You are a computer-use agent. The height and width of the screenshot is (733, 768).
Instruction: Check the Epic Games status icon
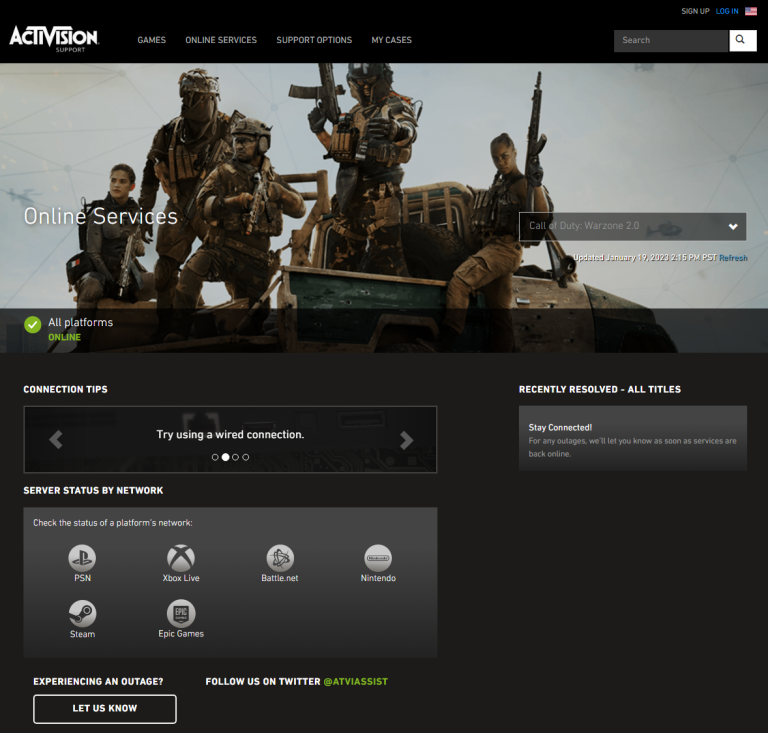(181, 613)
